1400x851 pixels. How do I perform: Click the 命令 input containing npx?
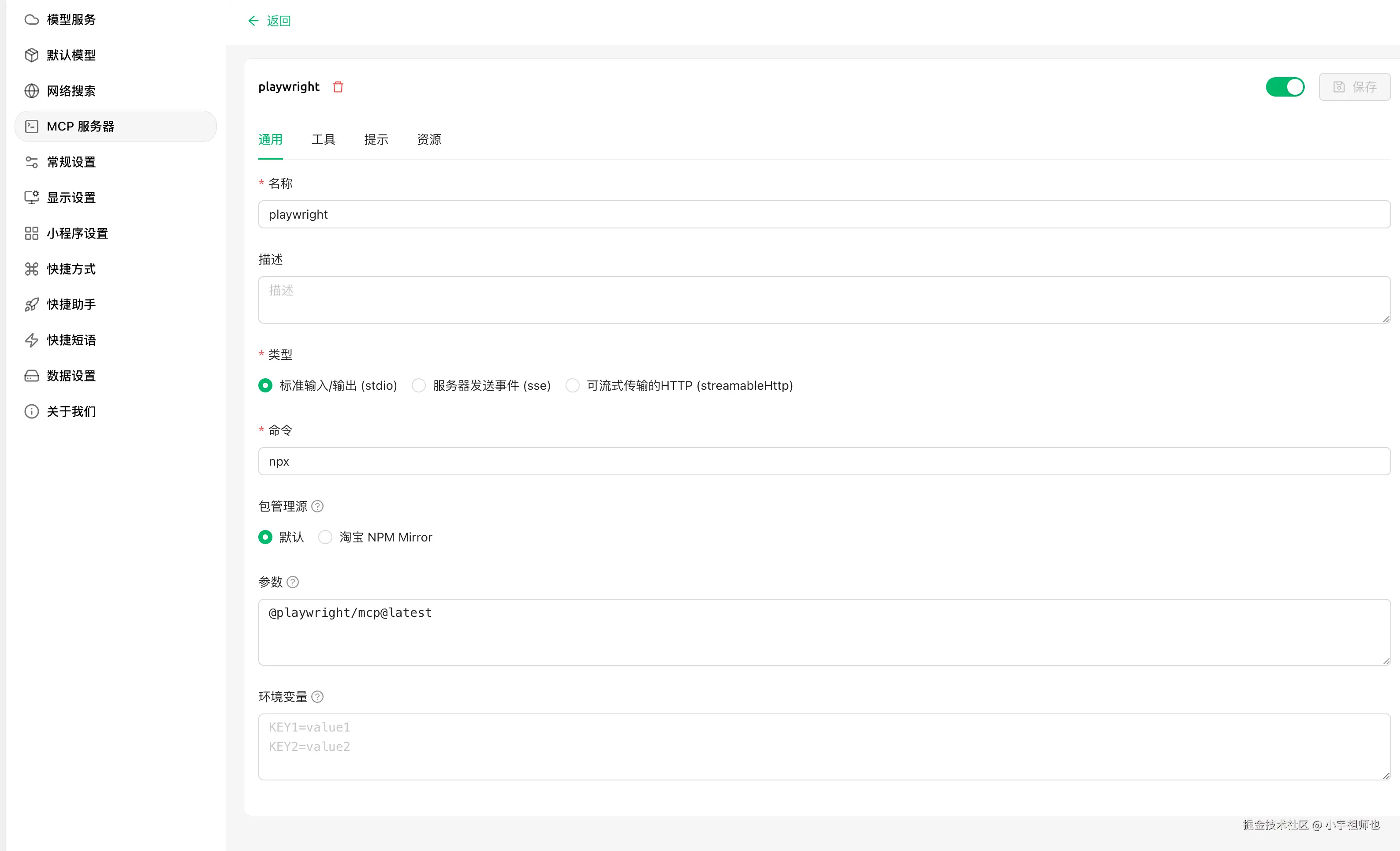(824, 461)
